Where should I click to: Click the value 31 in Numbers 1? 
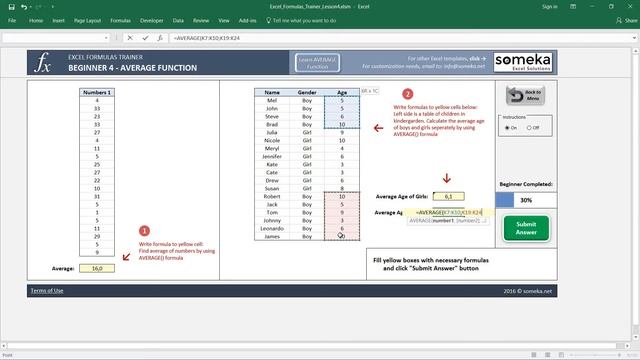click(x=97, y=197)
